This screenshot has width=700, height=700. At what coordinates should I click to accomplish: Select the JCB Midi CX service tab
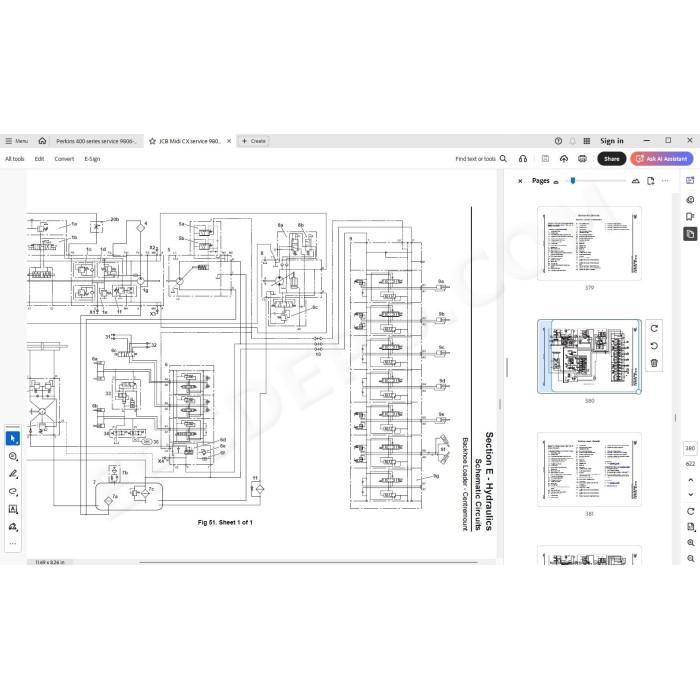click(190, 141)
